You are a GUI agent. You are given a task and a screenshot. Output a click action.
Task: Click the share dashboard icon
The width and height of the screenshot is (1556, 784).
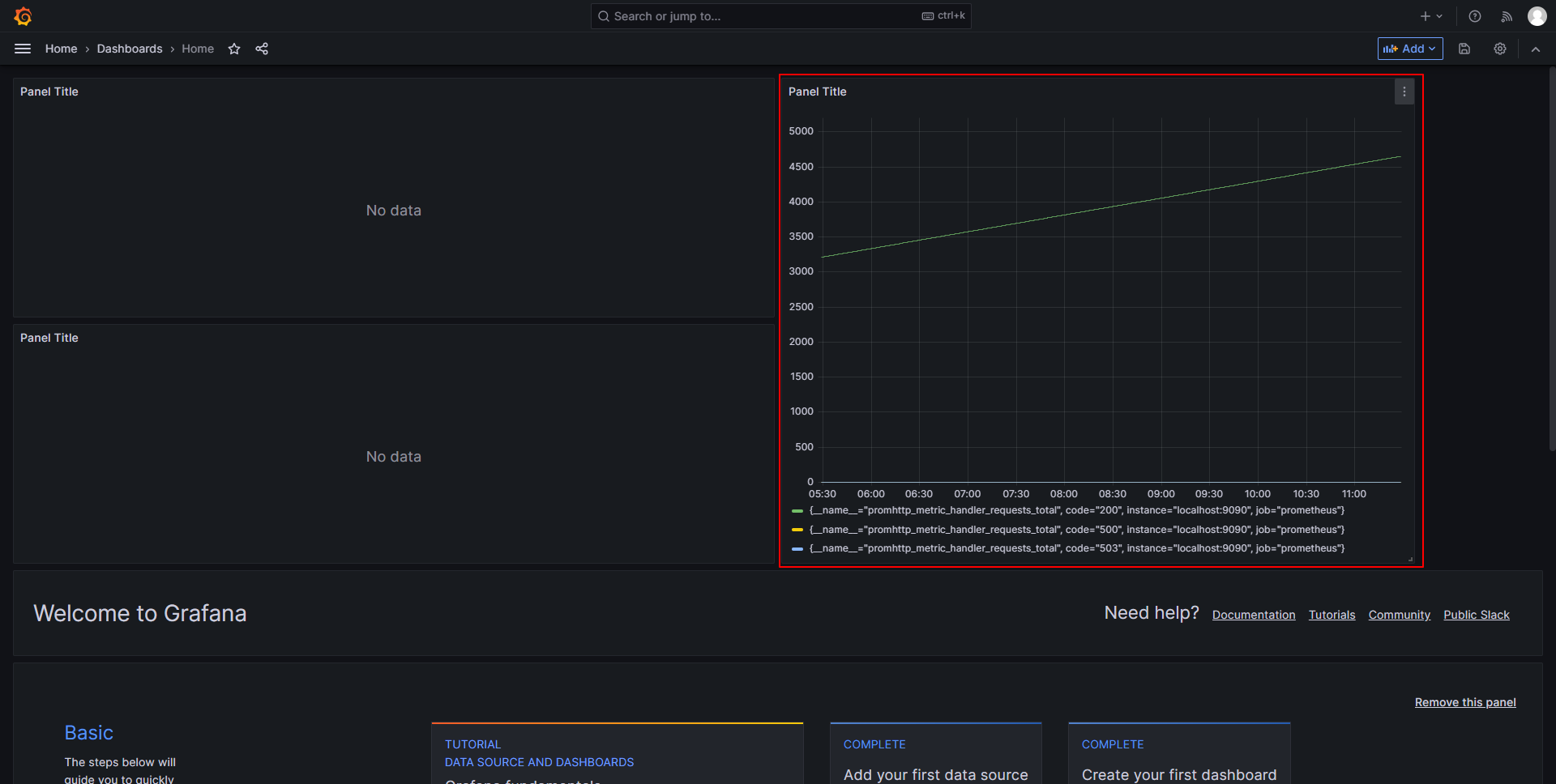point(262,49)
